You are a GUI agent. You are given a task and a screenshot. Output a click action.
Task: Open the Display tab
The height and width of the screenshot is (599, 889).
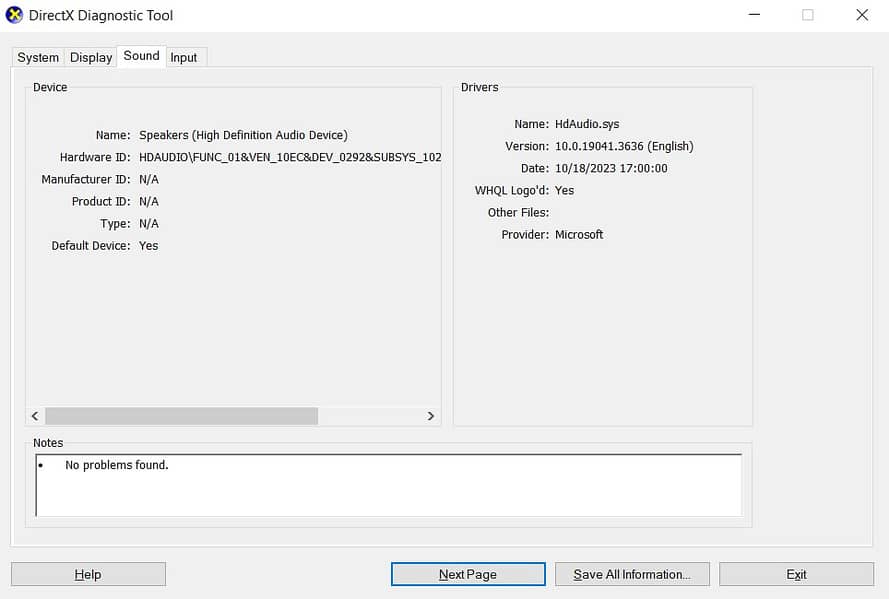(91, 58)
